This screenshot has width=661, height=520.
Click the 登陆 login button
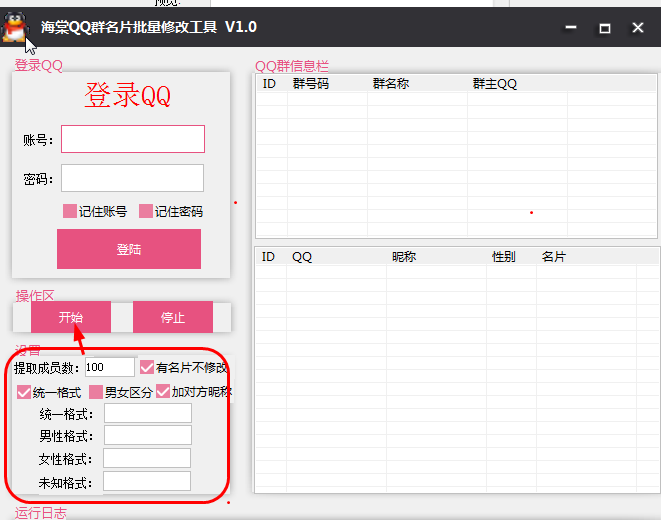[x=129, y=249]
